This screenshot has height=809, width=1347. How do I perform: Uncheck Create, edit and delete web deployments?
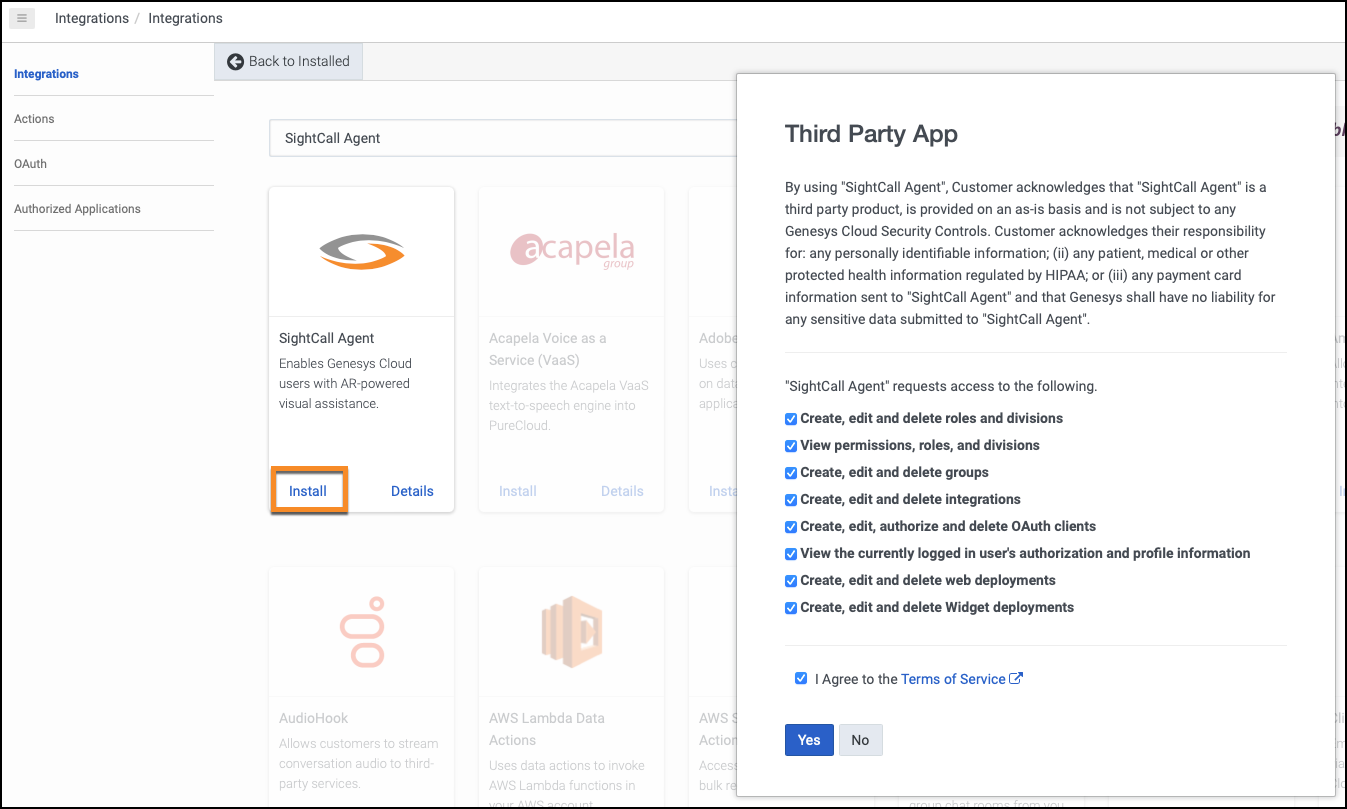point(791,581)
